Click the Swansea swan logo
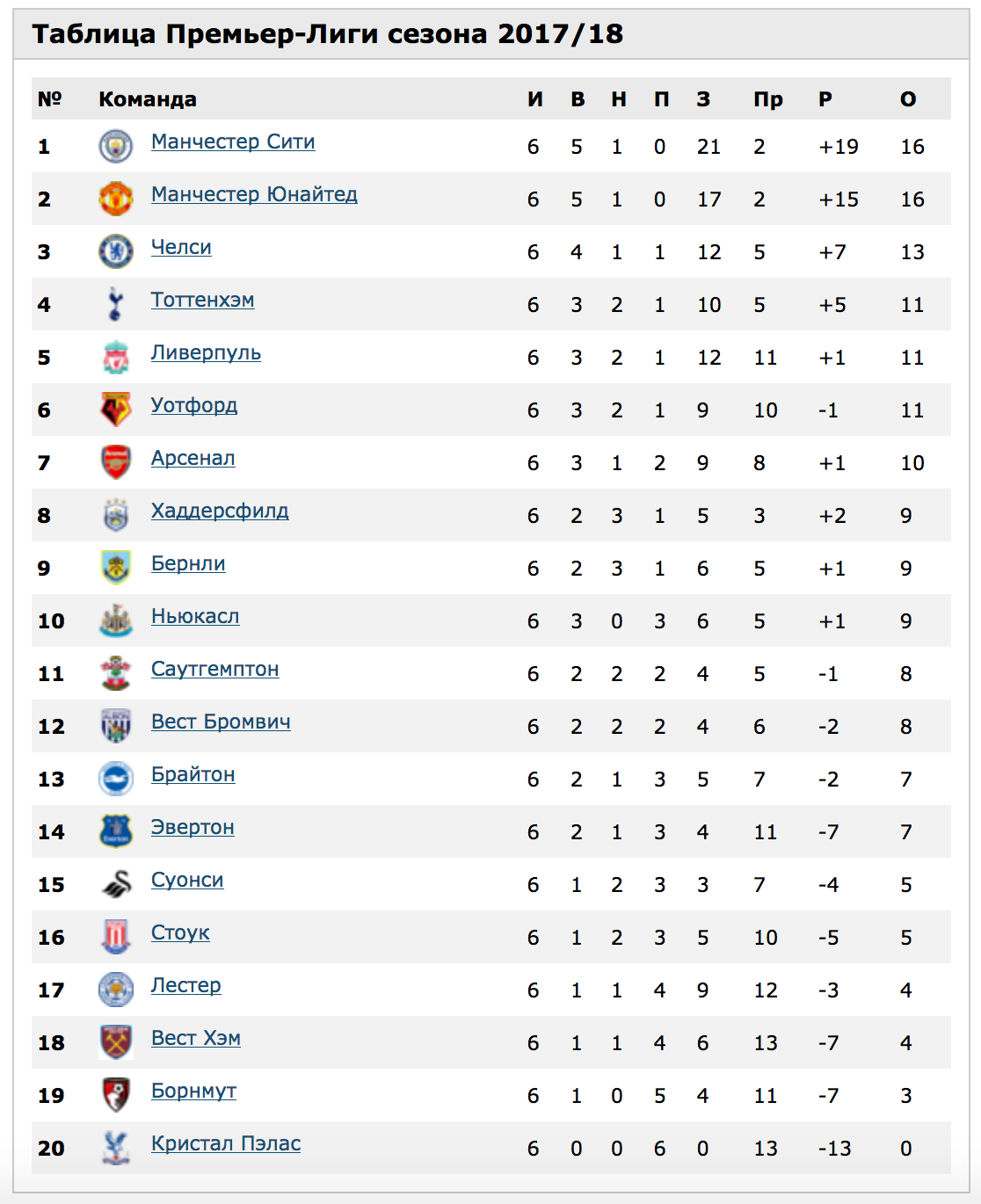981x1204 pixels. click(x=115, y=884)
